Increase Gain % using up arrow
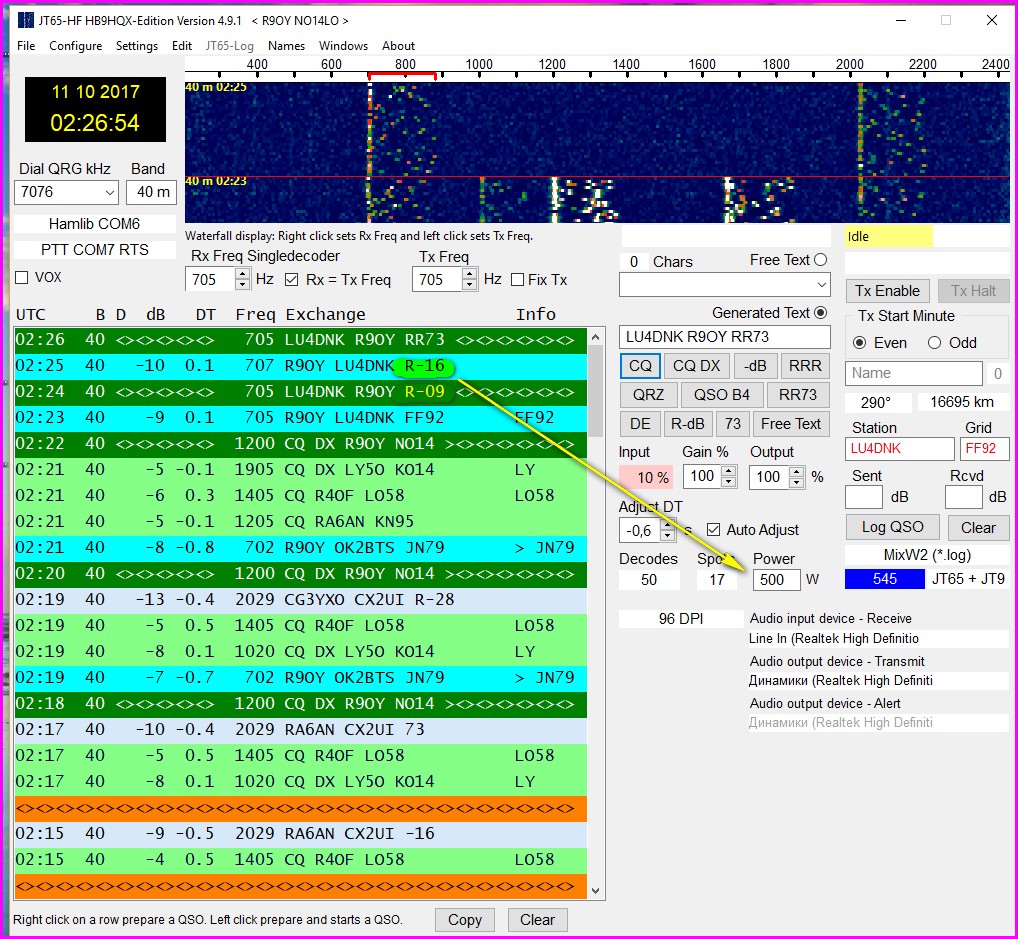Viewport: 1018px width, 939px height. 729,471
